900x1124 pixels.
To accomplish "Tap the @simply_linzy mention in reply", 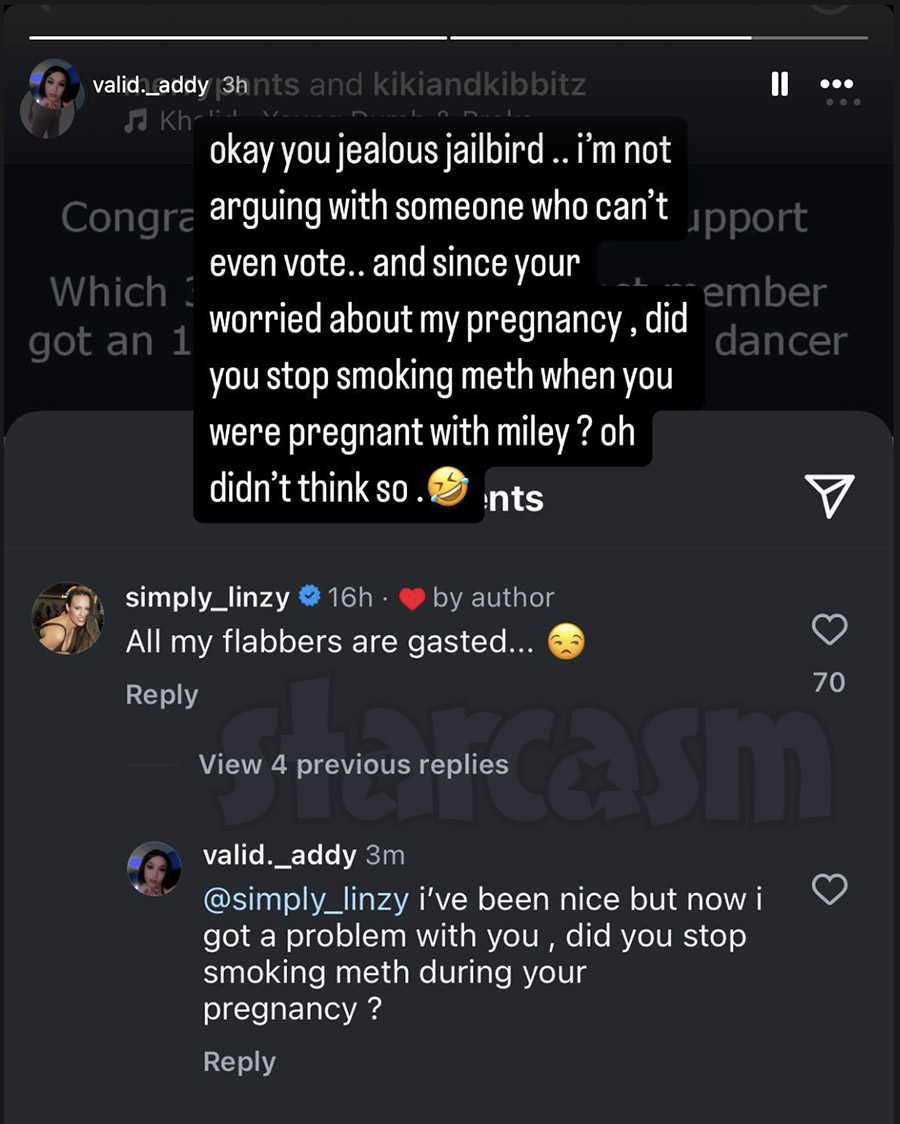I will tap(305, 899).
